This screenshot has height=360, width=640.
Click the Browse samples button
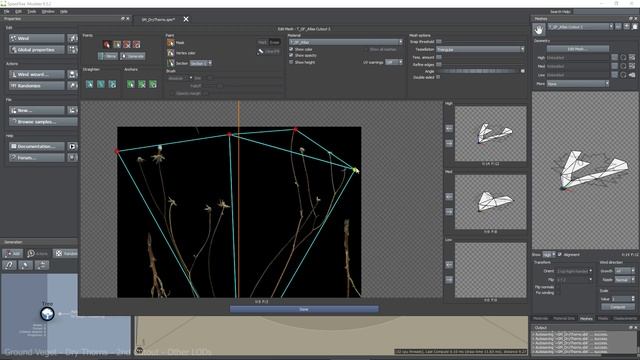pyautogui.click(x=43, y=122)
